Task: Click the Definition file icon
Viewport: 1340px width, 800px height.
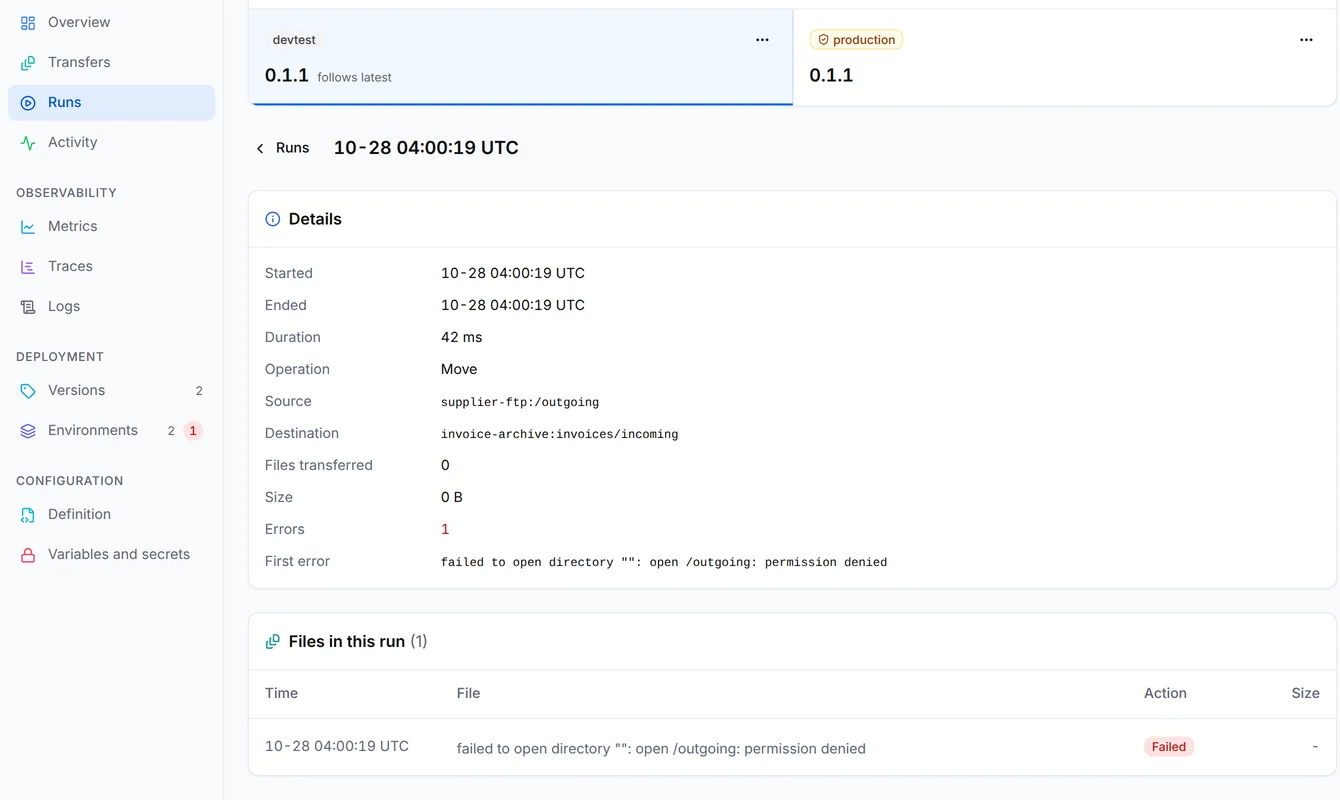Action: (28, 514)
